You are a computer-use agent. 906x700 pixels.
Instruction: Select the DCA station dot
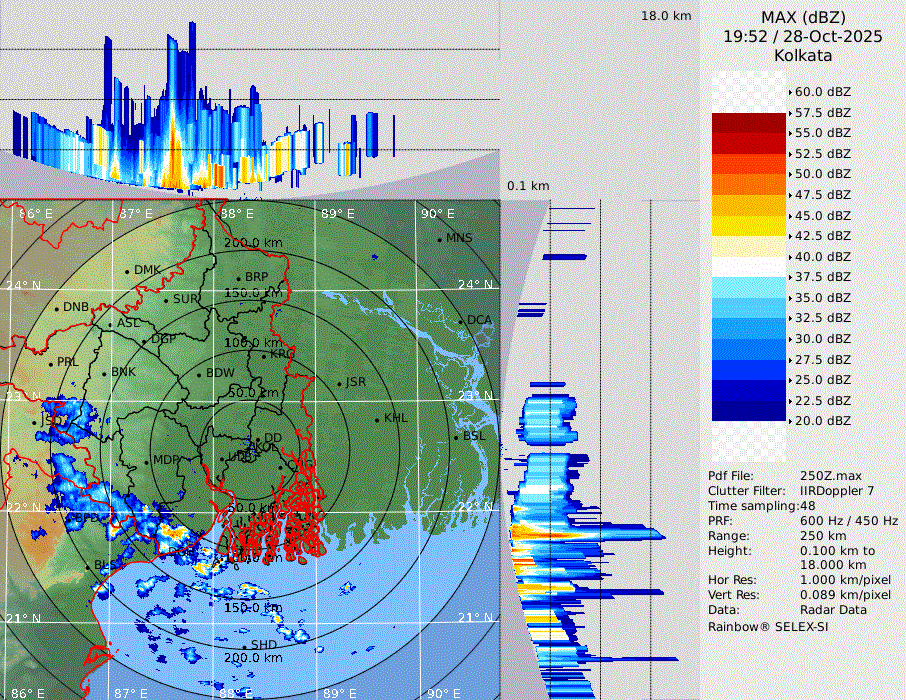click(460, 321)
